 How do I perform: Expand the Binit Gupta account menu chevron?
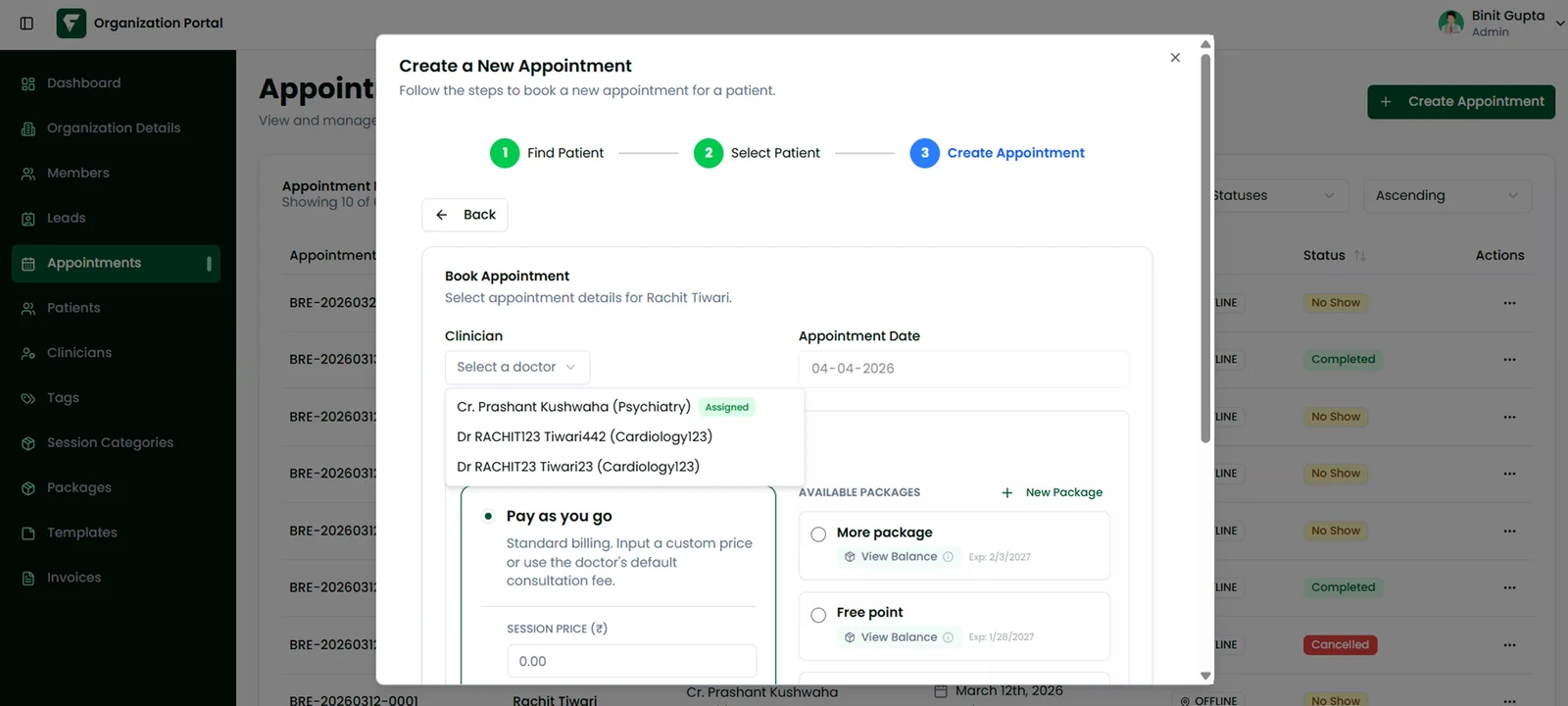coord(1559,23)
